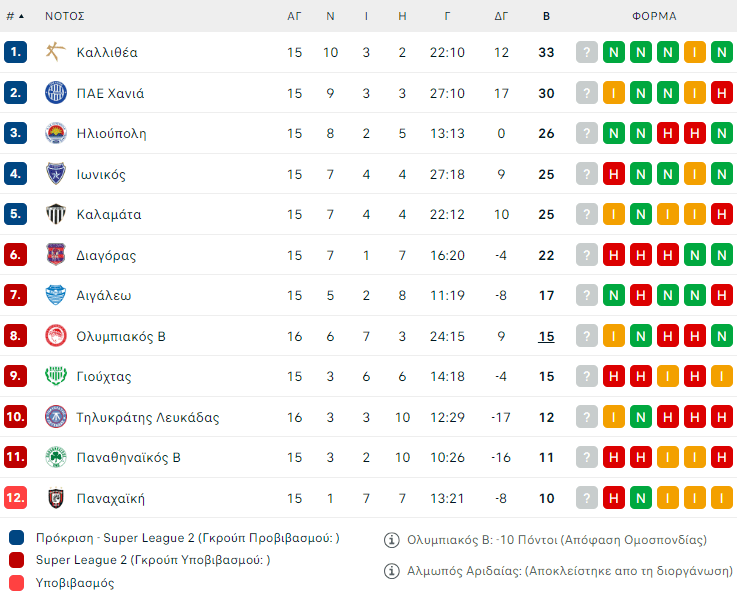Sort standings by the Β points column

point(546,16)
